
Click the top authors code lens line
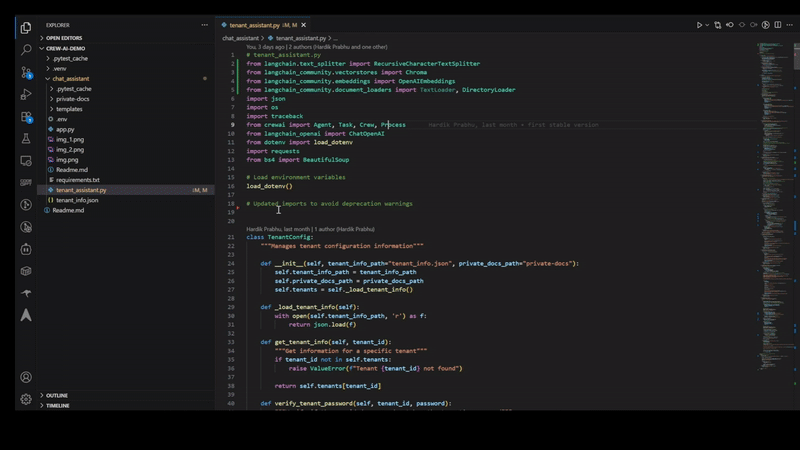pyautogui.click(x=316, y=47)
